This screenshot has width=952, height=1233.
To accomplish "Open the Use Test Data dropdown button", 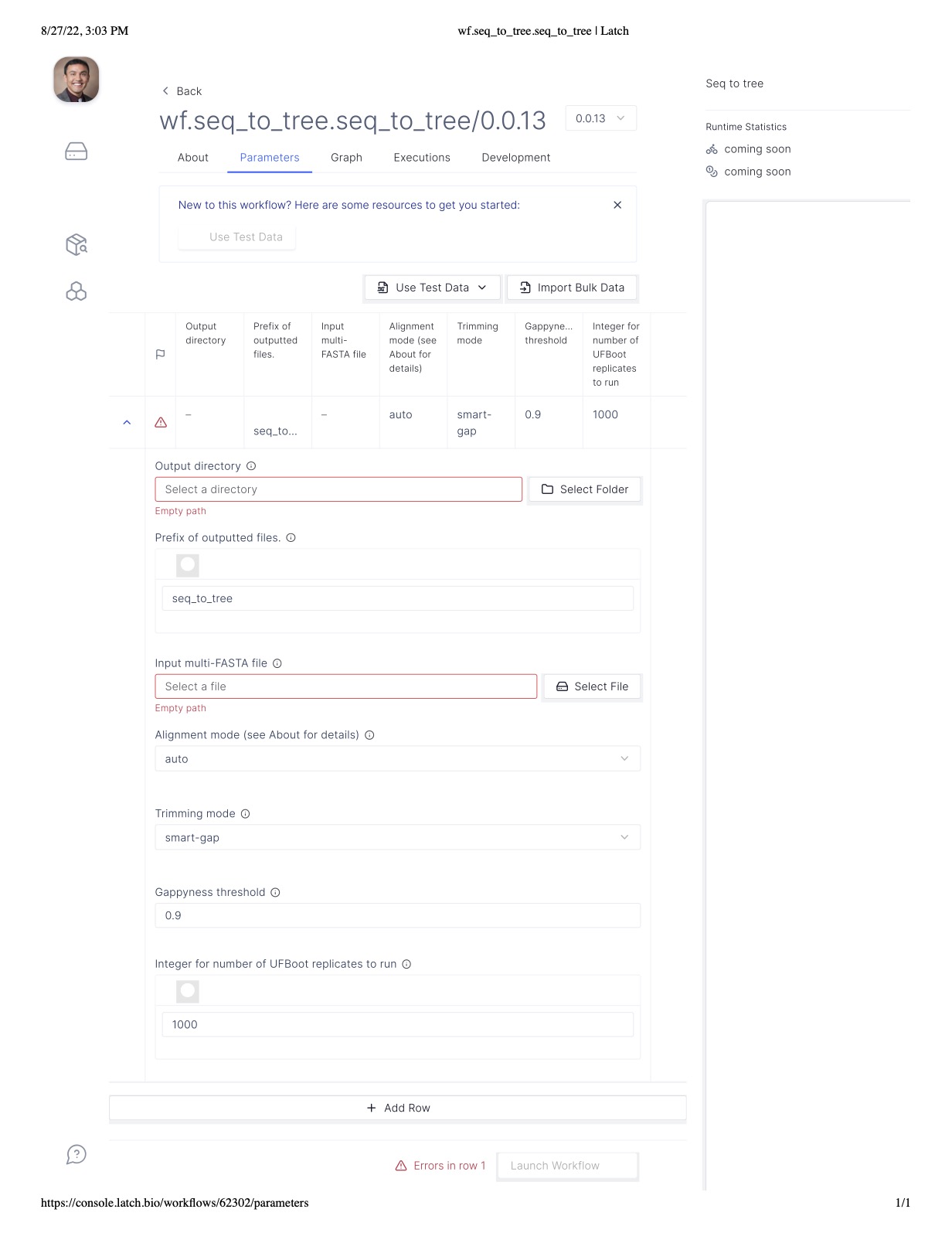I will click(432, 288).
